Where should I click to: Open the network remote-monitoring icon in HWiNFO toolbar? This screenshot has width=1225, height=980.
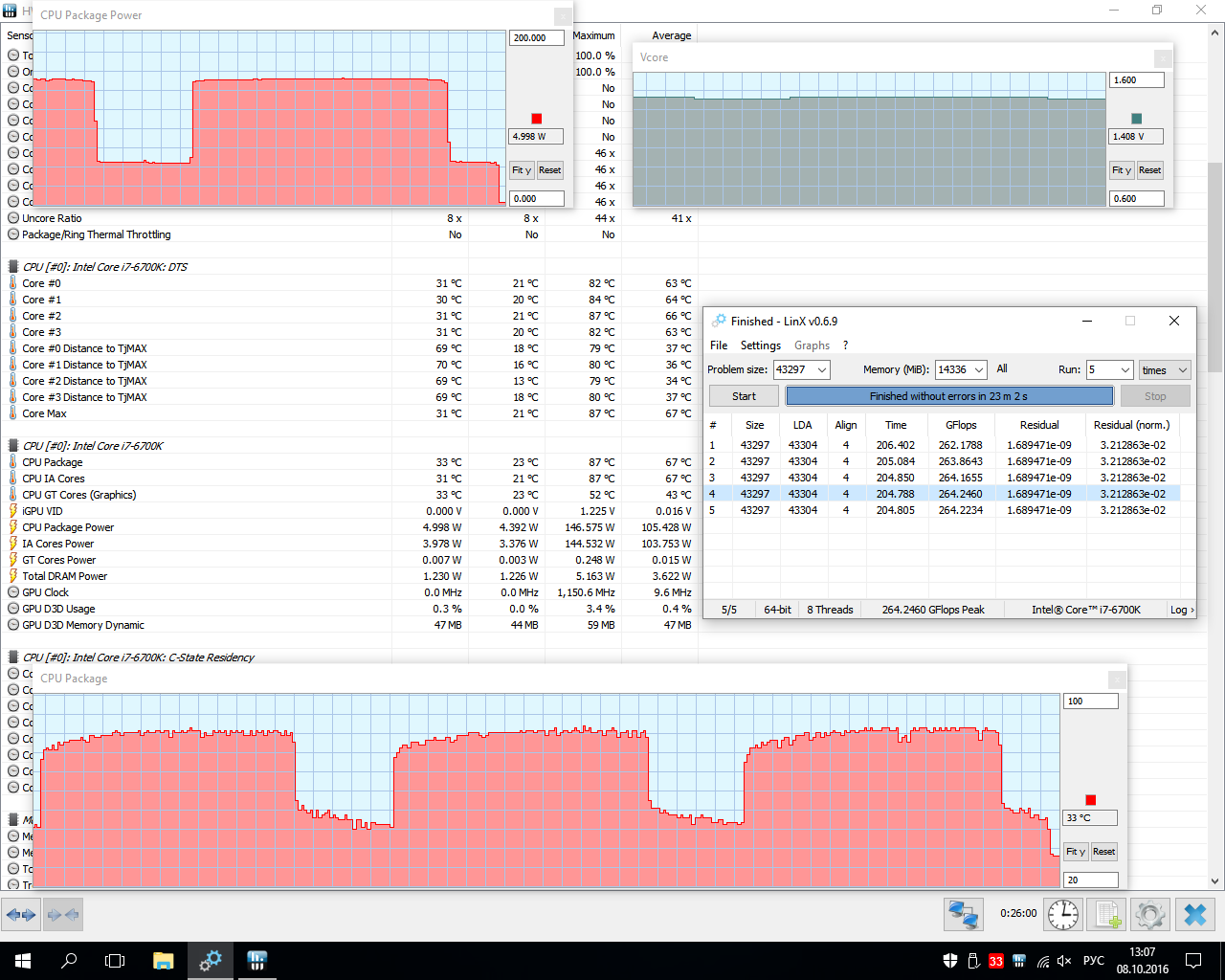[x=963, y=915]
